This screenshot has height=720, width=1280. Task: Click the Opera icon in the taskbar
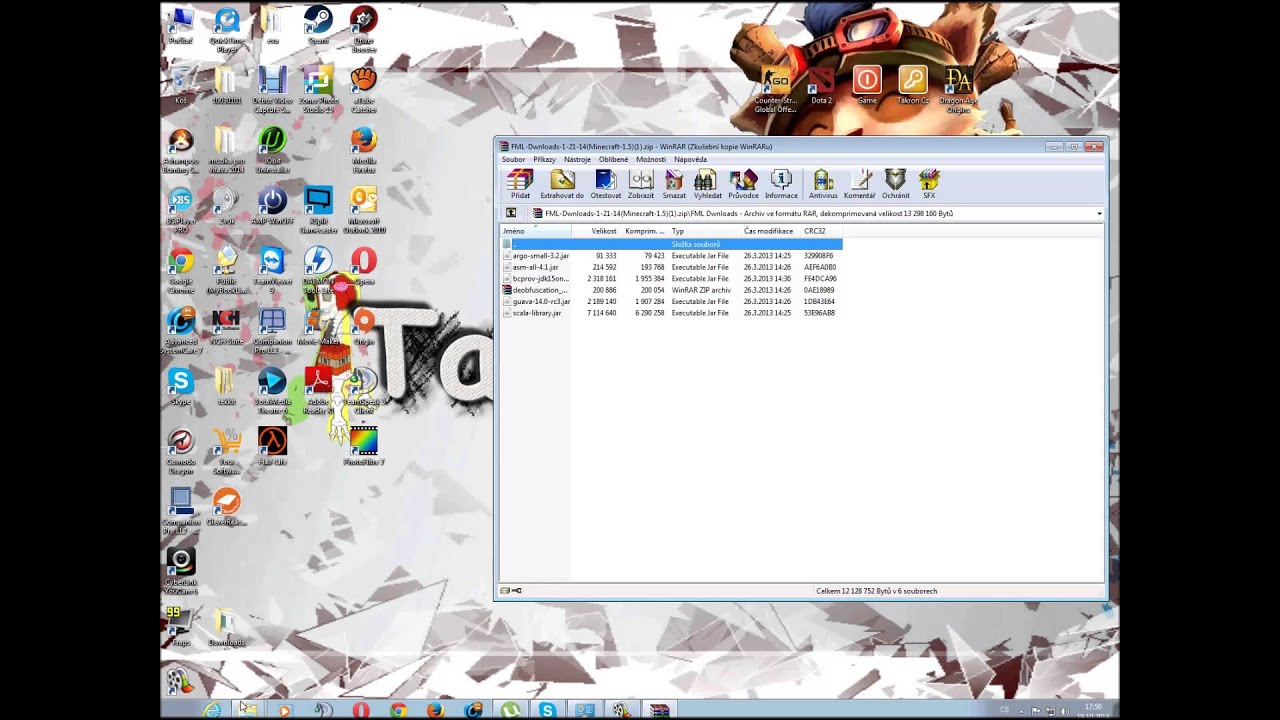361,710
